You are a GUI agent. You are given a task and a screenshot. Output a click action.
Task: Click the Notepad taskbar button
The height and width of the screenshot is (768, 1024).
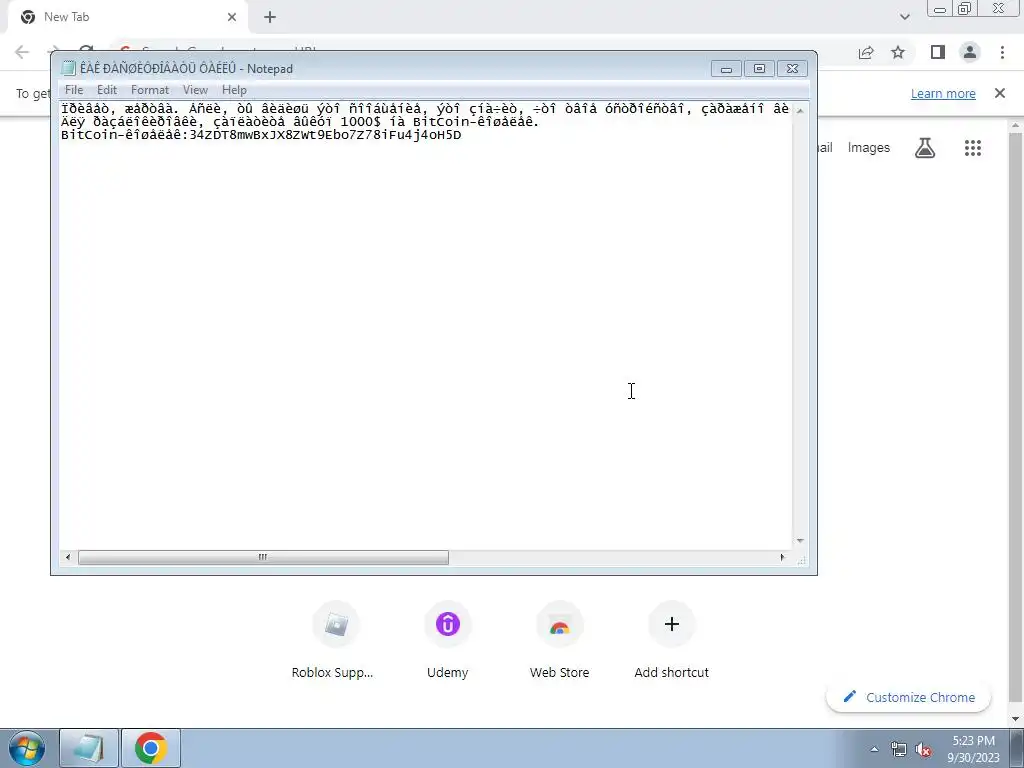click(x=89, y=748)
